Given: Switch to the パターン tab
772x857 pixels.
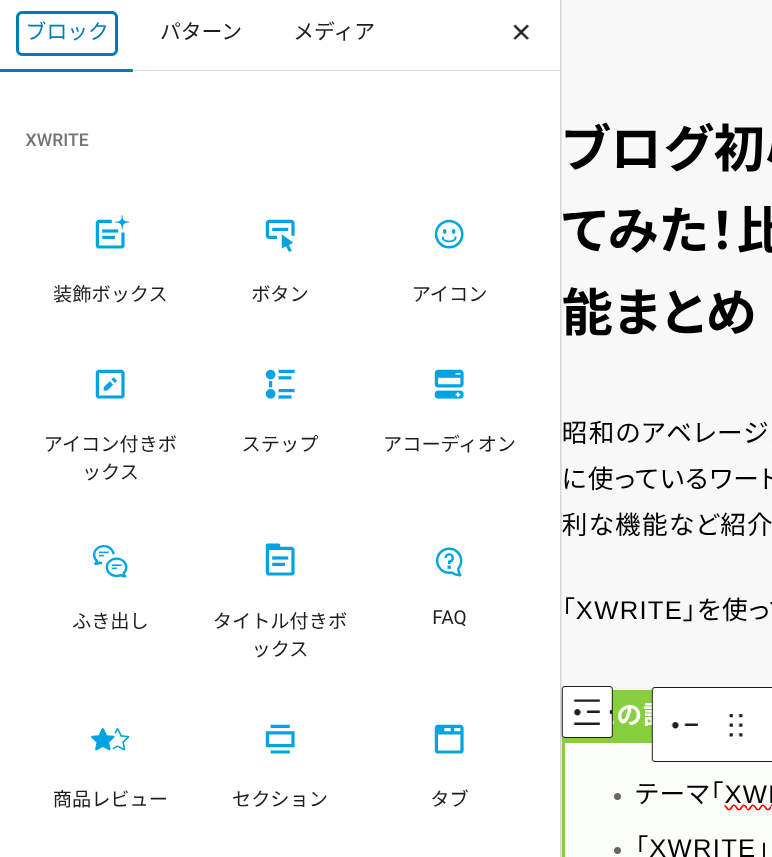Looking at the screenshot, I should (x=201, y=33).
